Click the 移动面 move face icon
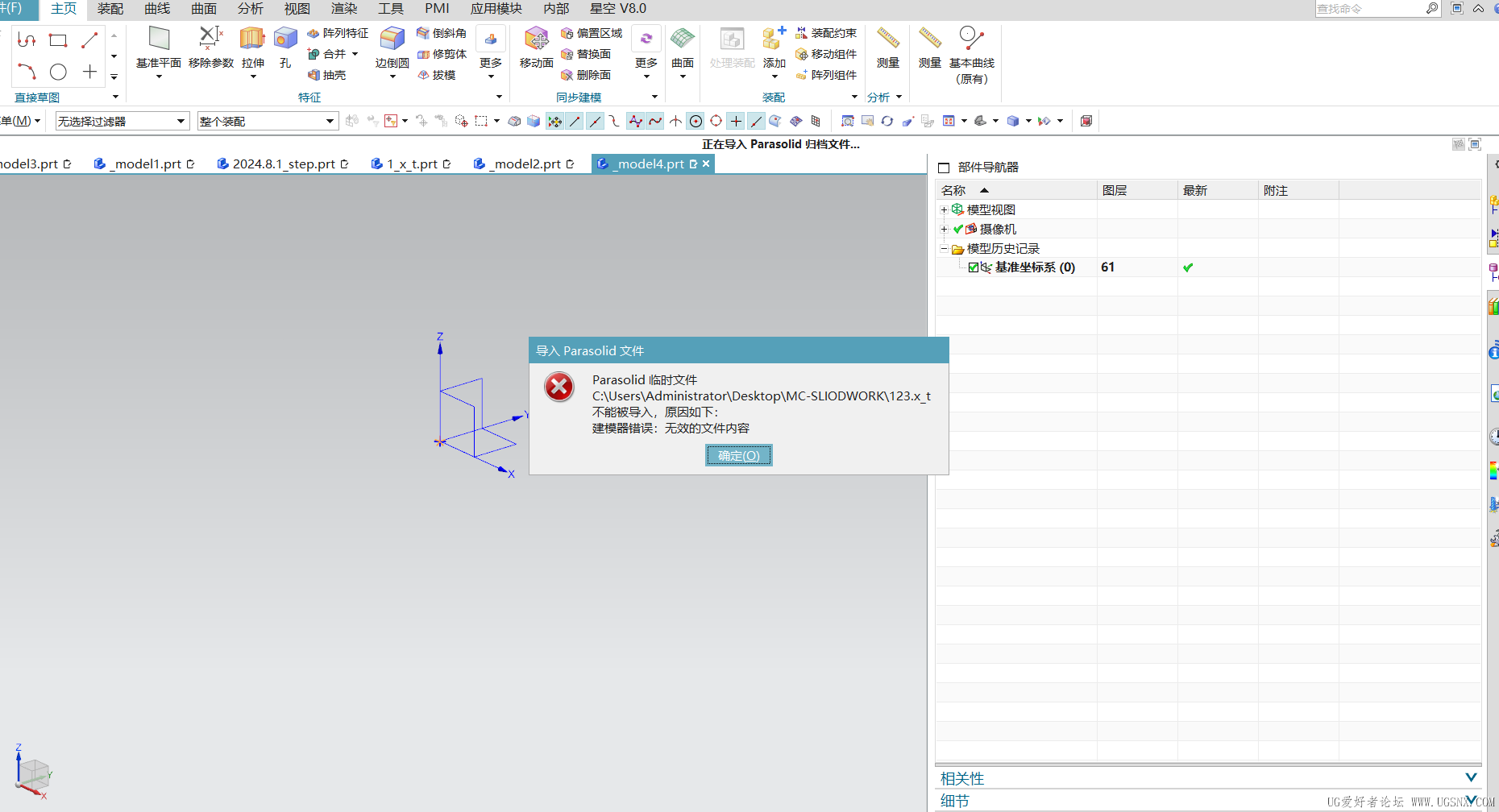The height and width of the screenshot is (812, 1499). (x=536, y=39)
